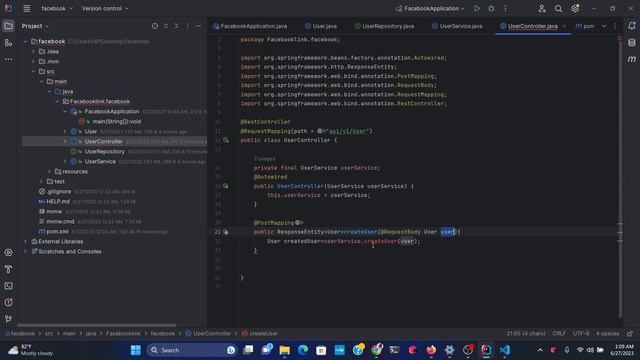Open Maven tool window icon

(x=631, y=59)
